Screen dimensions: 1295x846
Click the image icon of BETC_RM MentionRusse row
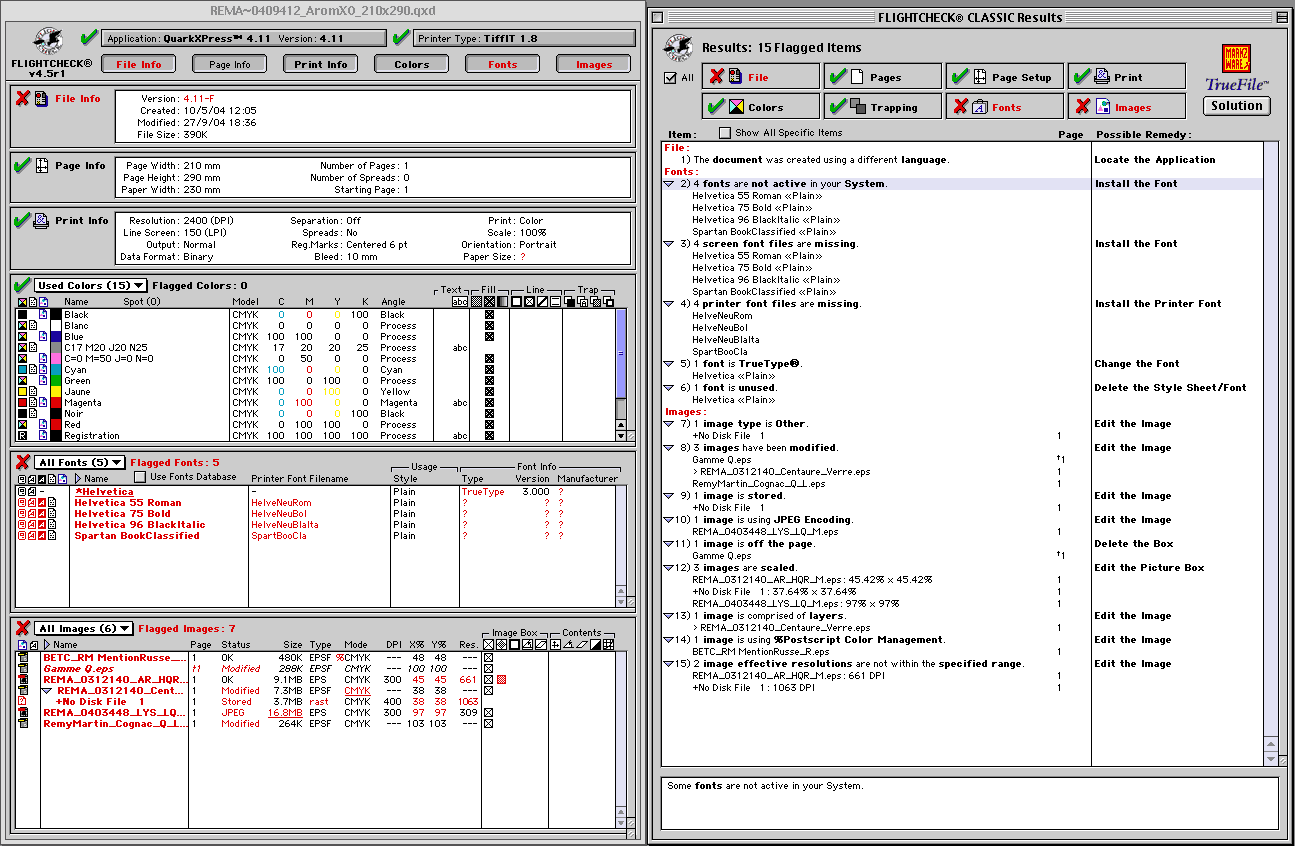pyautogui.click(x=22, y=658)
